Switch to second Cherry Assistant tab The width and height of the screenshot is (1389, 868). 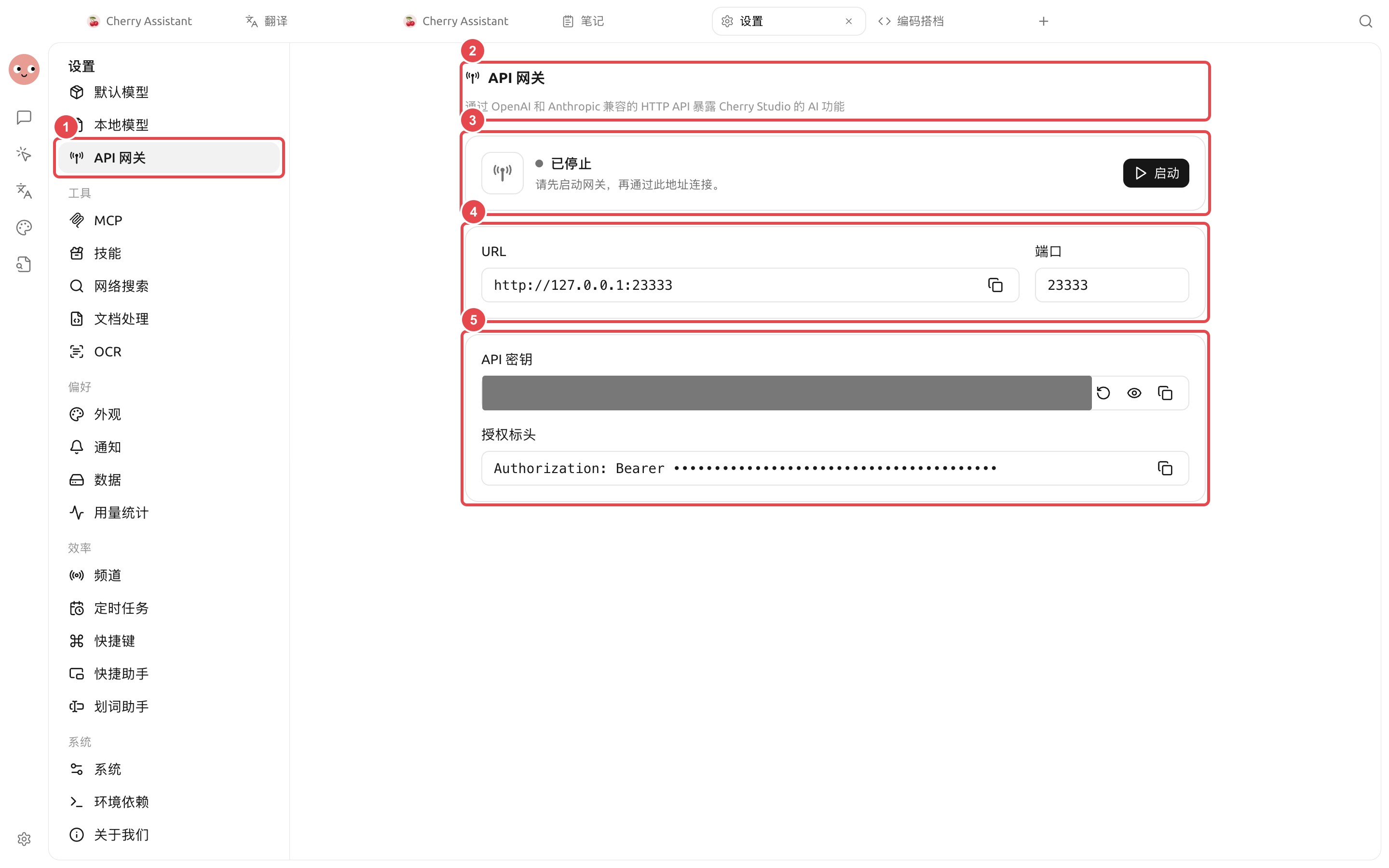(x=456, y=21)
